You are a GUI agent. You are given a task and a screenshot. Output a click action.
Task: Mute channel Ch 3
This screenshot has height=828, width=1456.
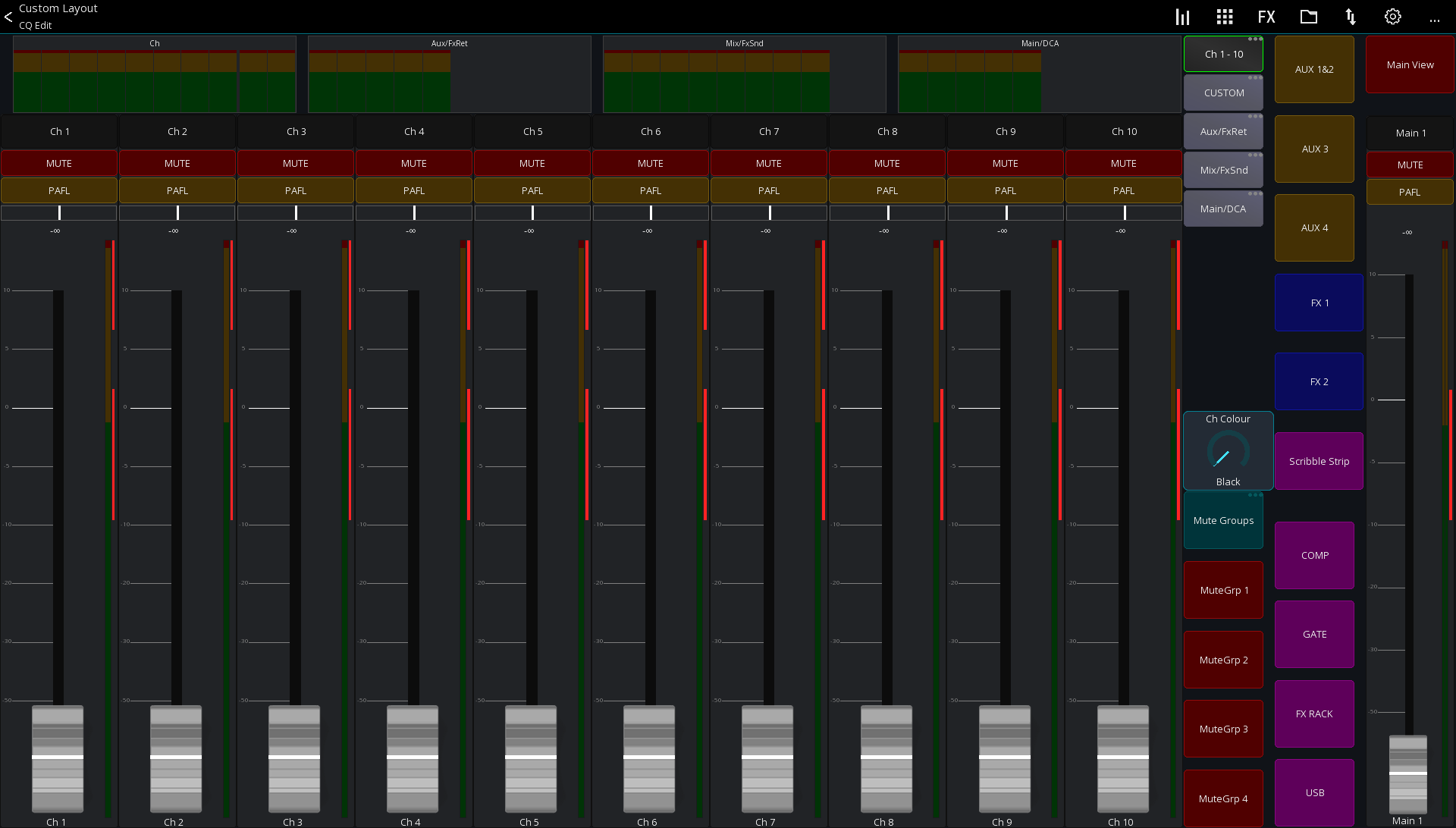point(296,163)
